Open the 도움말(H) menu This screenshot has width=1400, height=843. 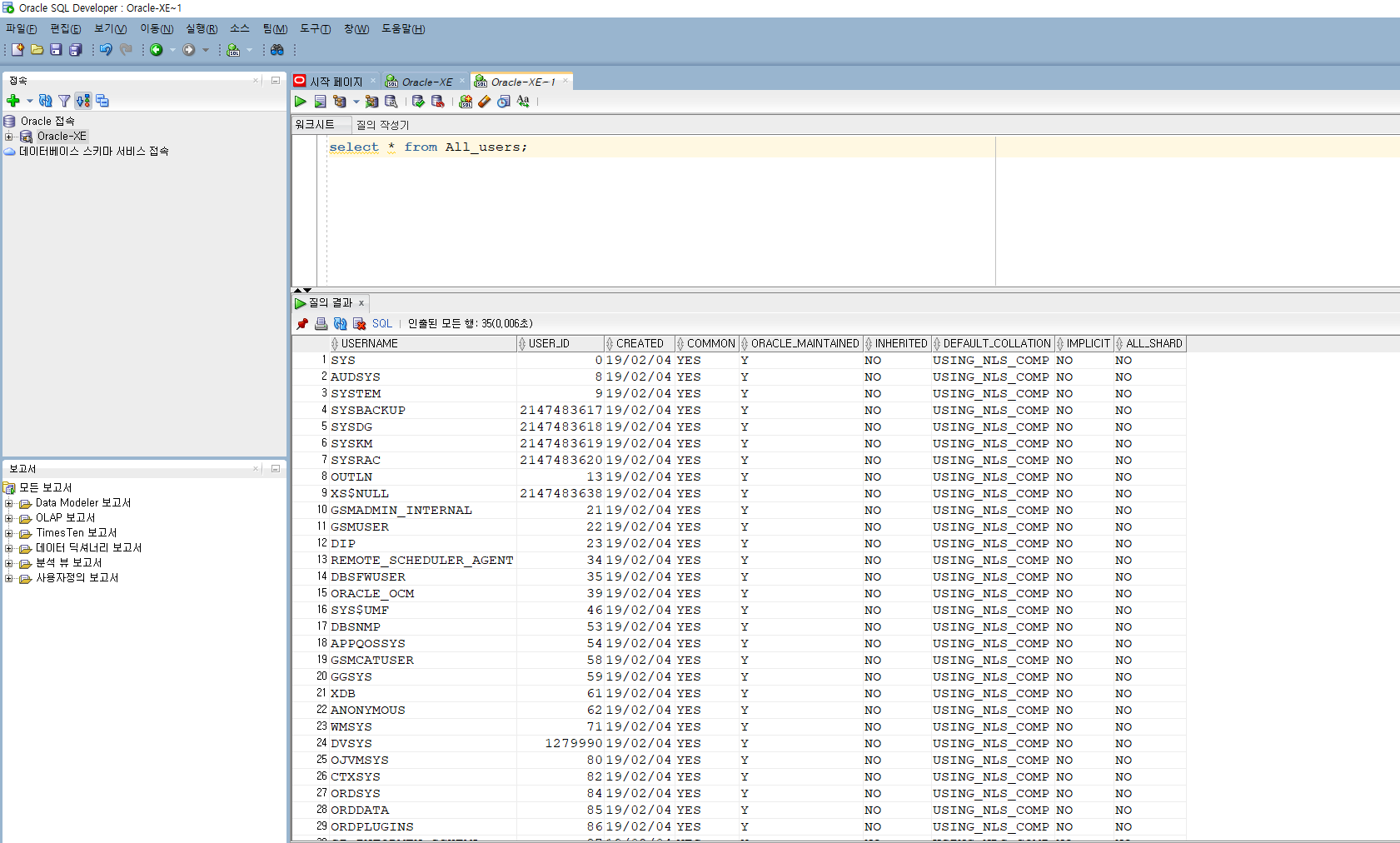pos(403,29)
